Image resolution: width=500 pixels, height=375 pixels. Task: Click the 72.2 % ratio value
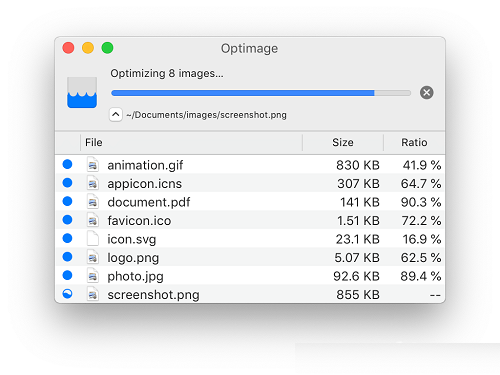point(422,221)
